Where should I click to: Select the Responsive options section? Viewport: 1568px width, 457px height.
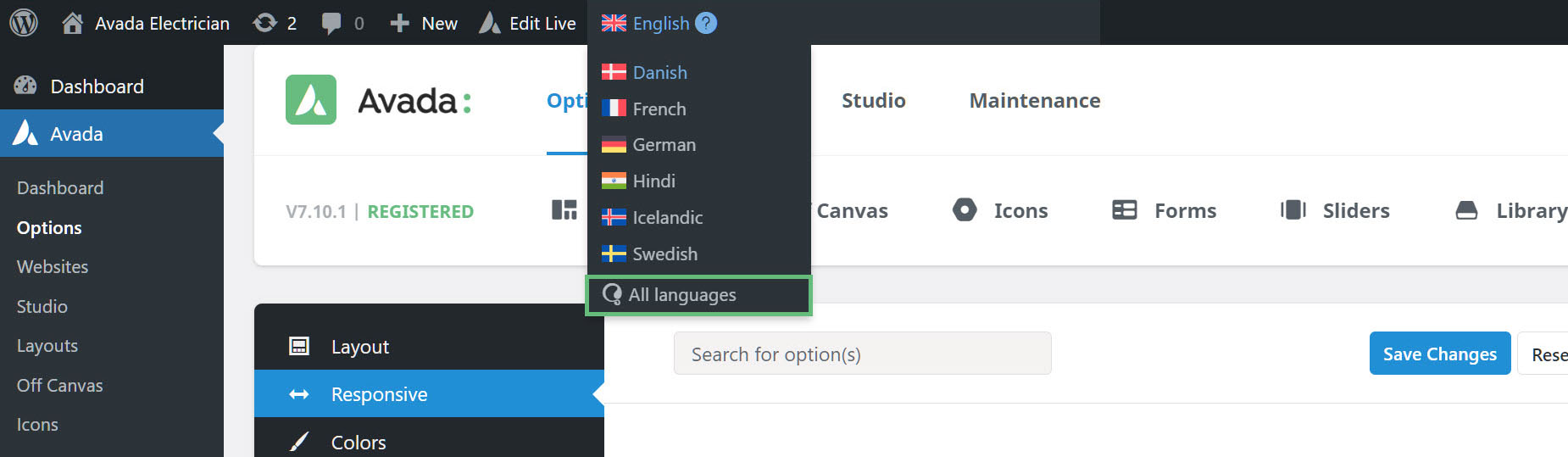click(429, 394)
